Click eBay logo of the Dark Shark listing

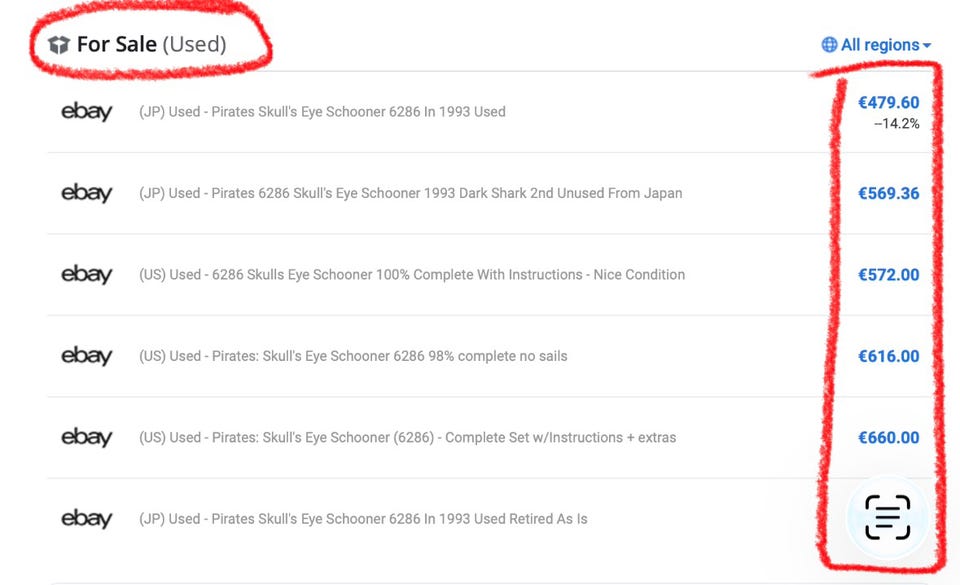87,193
